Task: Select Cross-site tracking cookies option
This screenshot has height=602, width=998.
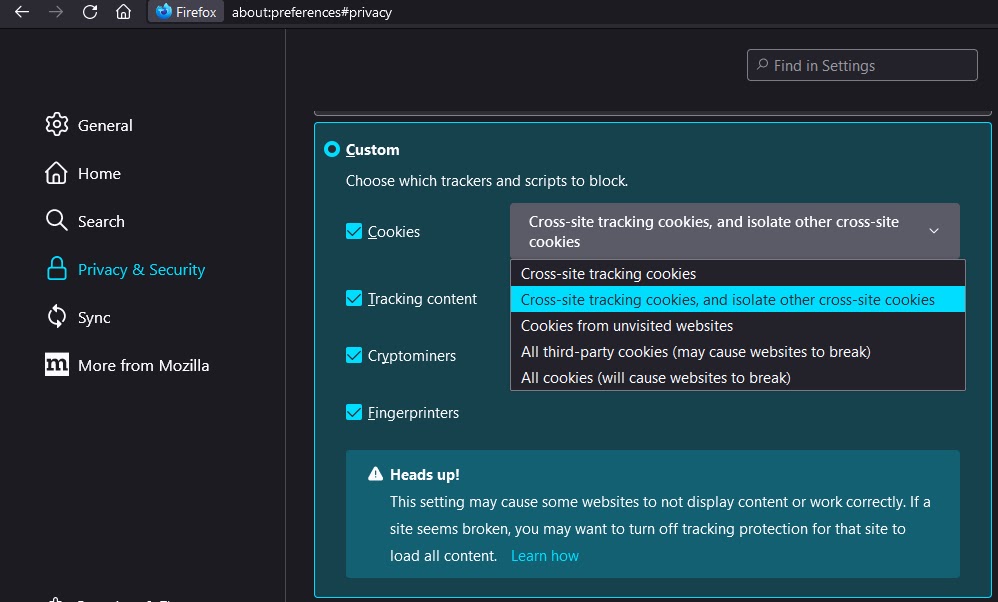Action: tap(608, 274)
